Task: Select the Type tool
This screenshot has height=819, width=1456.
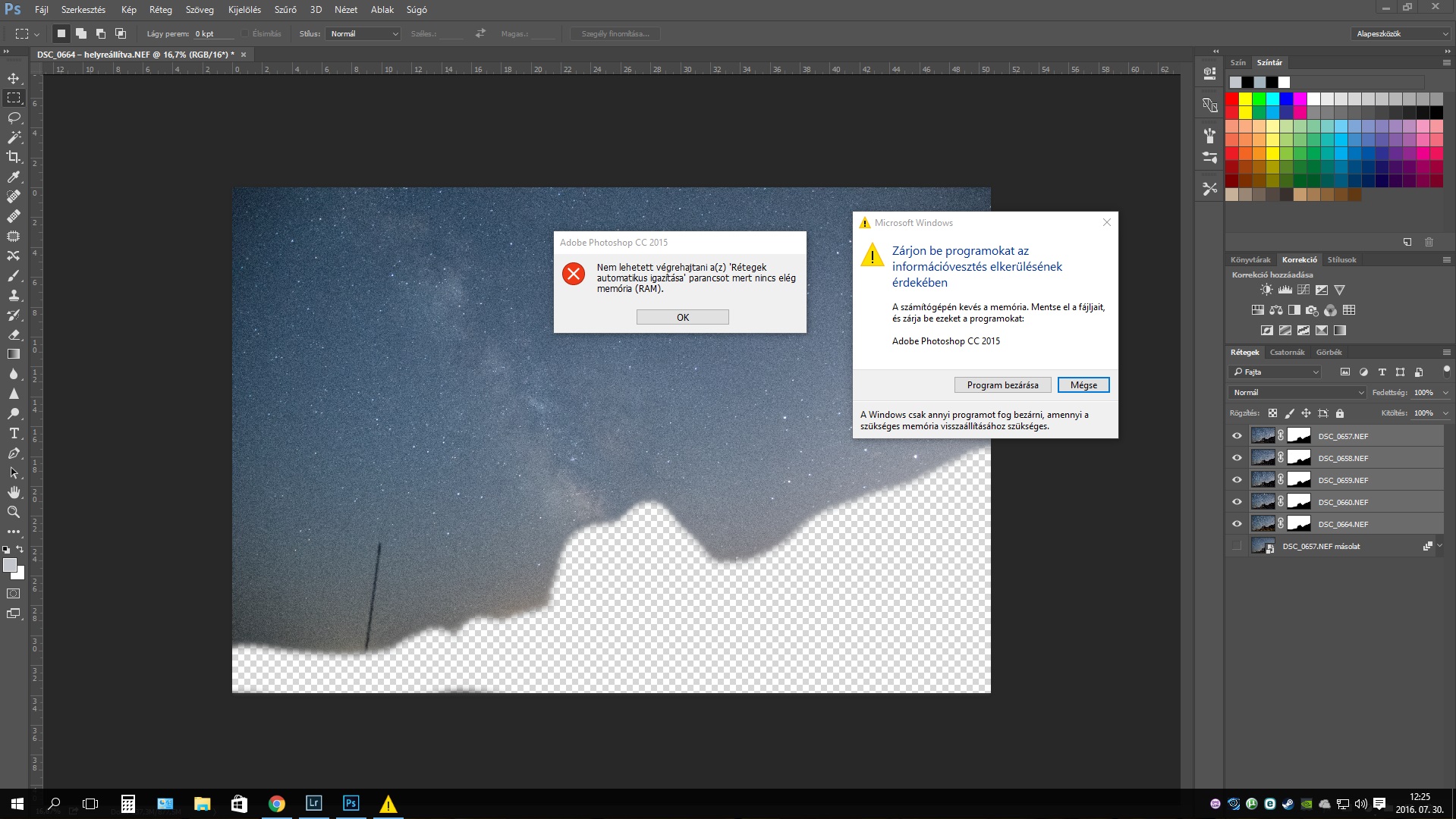Action: coord(14,433)
